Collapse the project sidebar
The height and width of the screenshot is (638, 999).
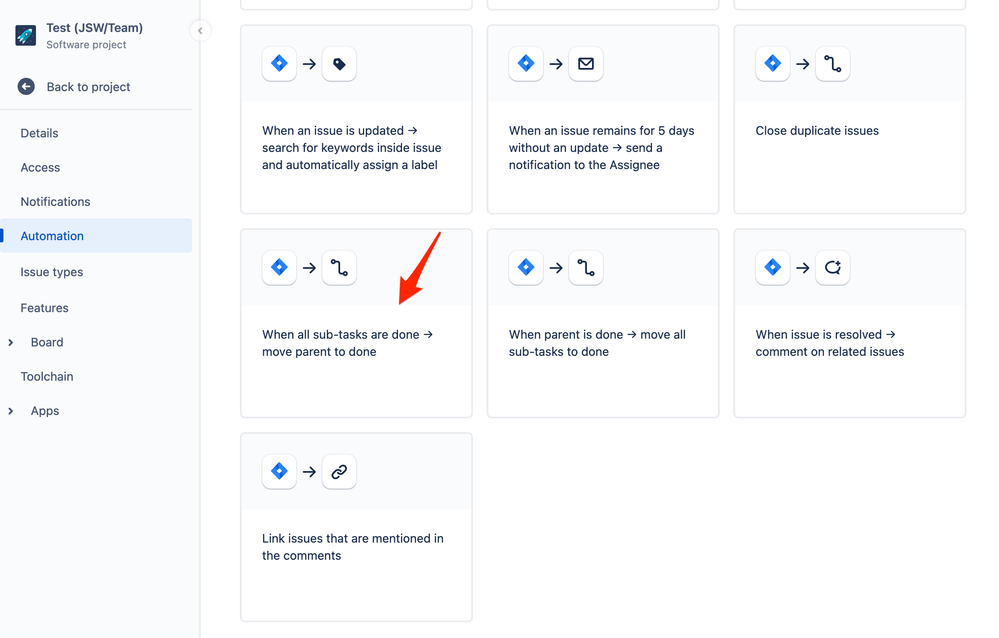(x=200, y=31)
